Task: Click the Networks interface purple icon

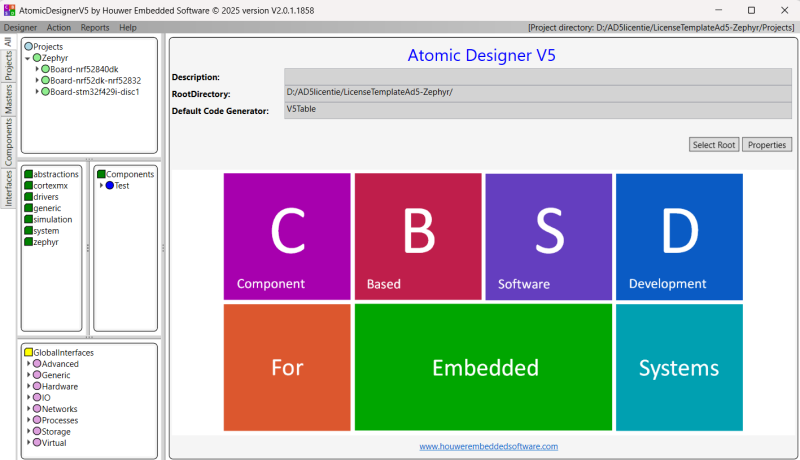Action: pos(37,408)
